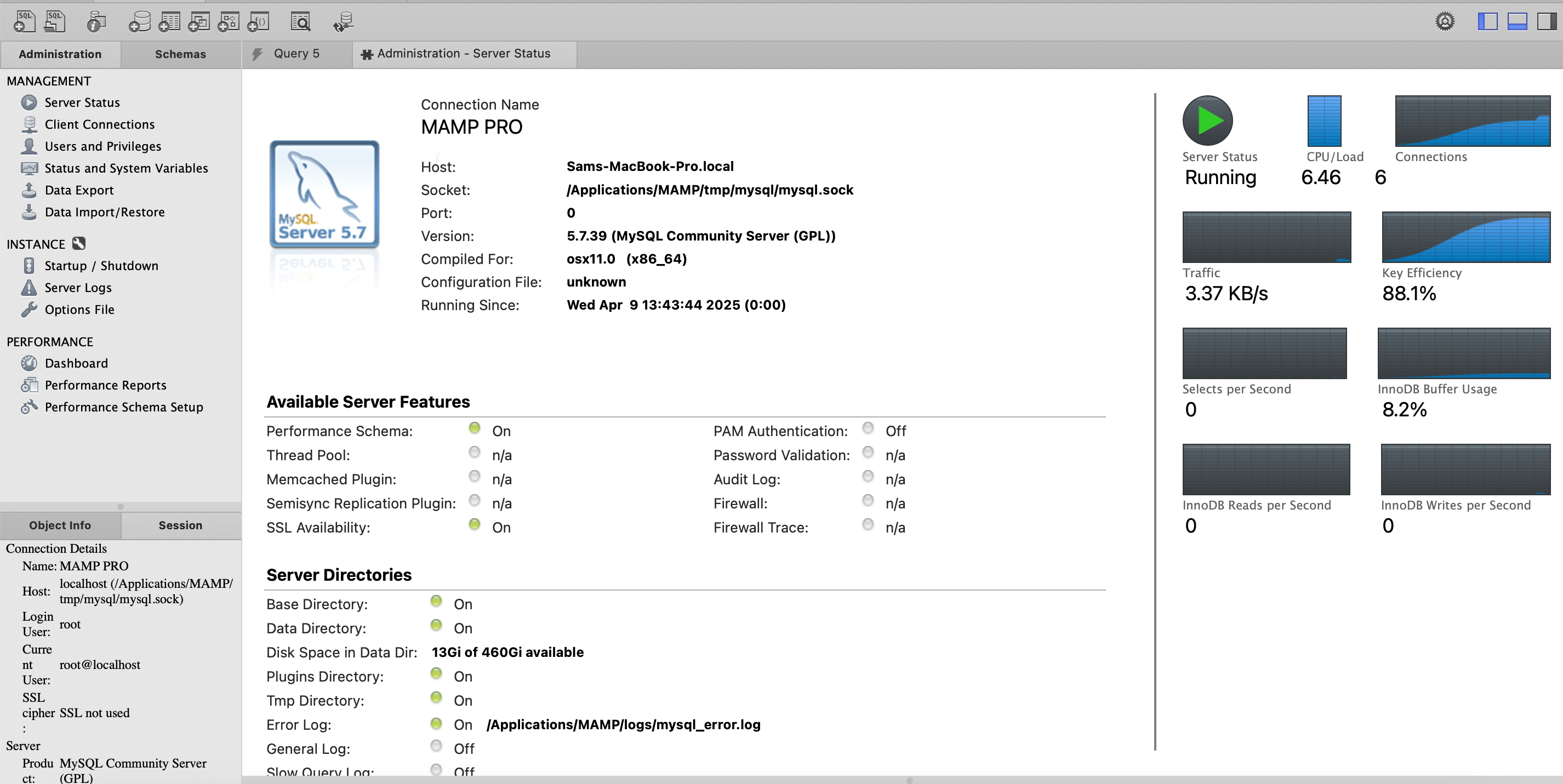
Task: Toggle the bottom output panel visibility
Action: point(1517,22)
